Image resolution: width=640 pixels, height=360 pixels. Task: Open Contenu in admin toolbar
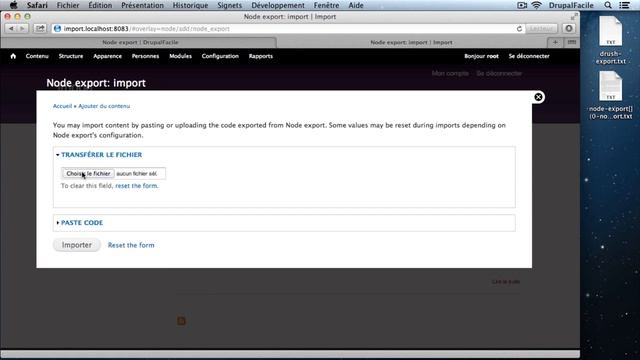tap(37, 56)
